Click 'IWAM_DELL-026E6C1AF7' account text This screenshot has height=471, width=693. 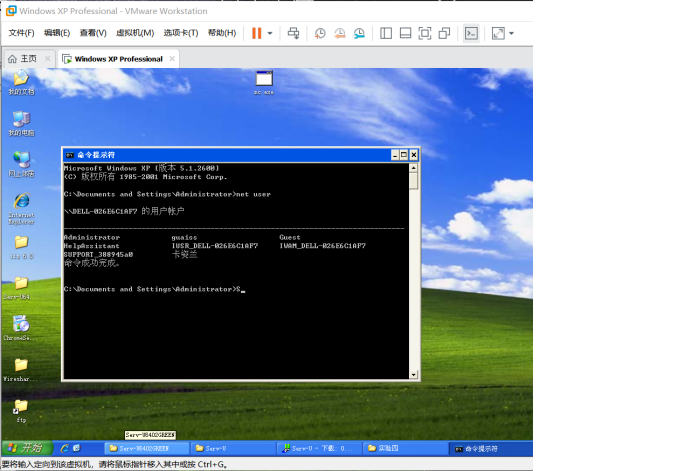point(322,246)
